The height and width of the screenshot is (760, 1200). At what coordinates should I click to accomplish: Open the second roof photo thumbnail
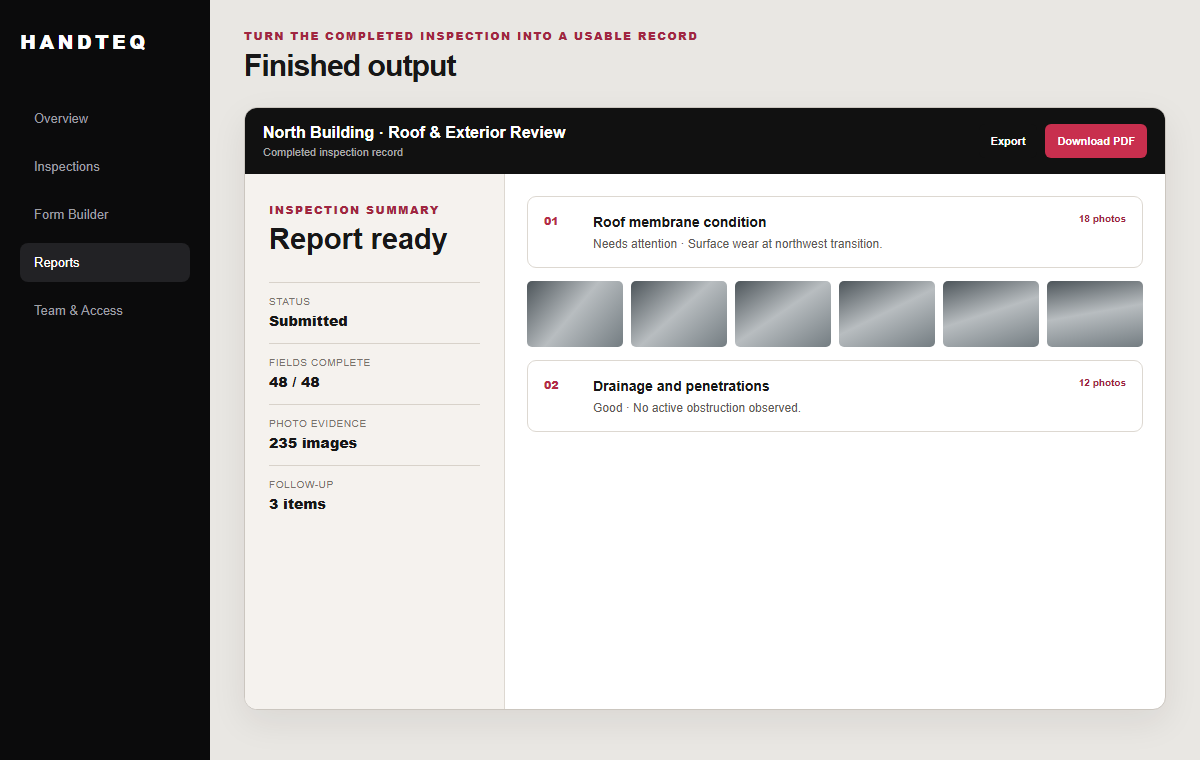tap(679, 314)
